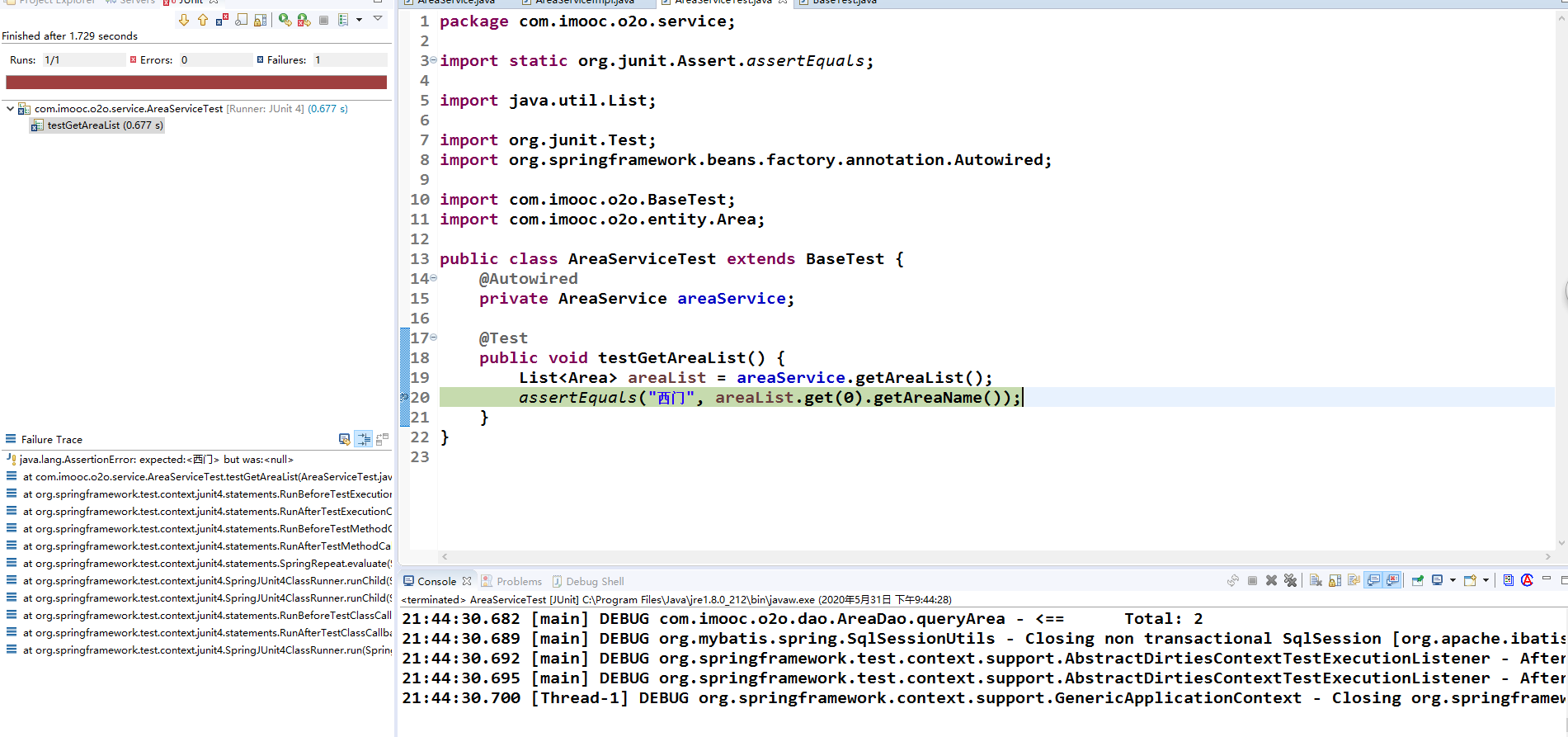
Task: Click editor vertical scrollbar down arrow
Action: (x=1561, y=543)
